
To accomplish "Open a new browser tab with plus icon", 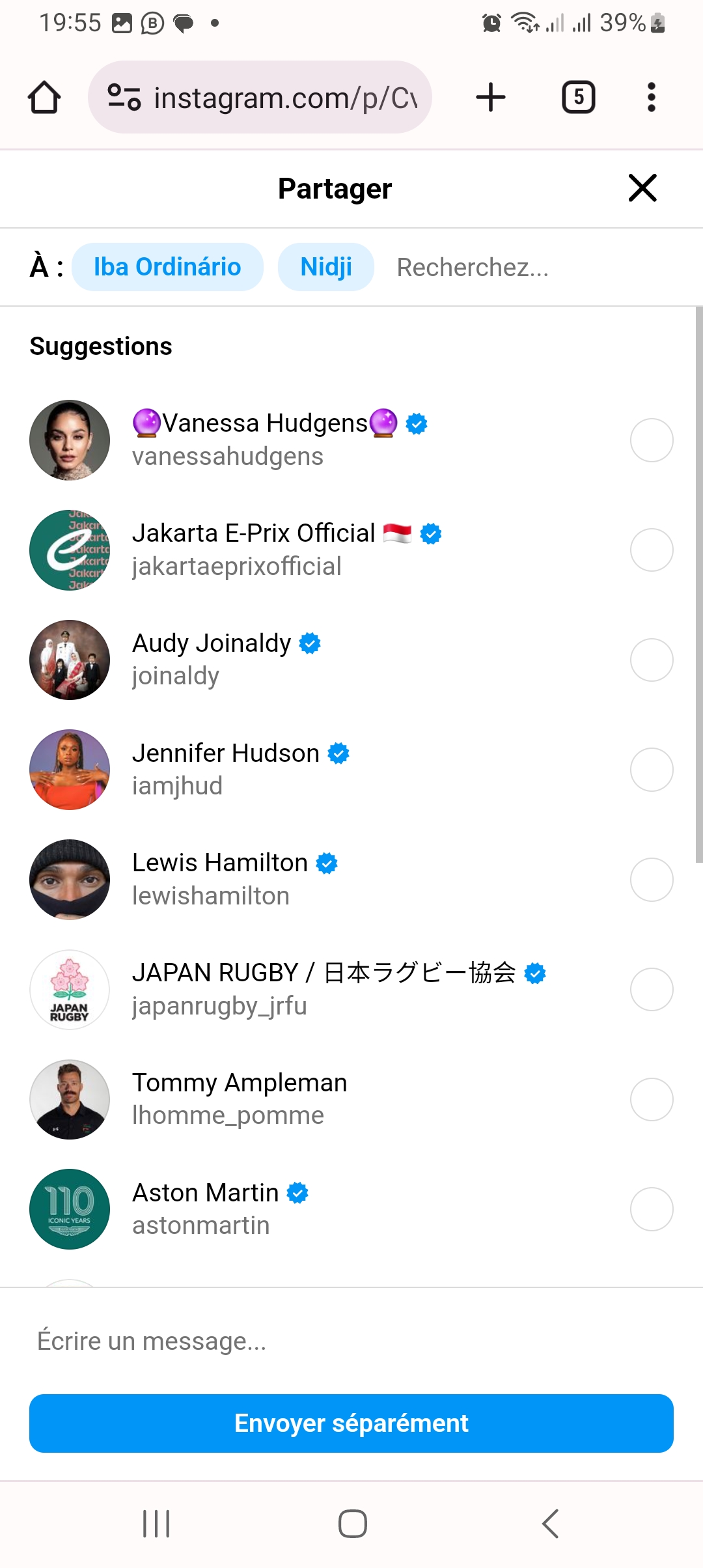I will coord(491,98).
